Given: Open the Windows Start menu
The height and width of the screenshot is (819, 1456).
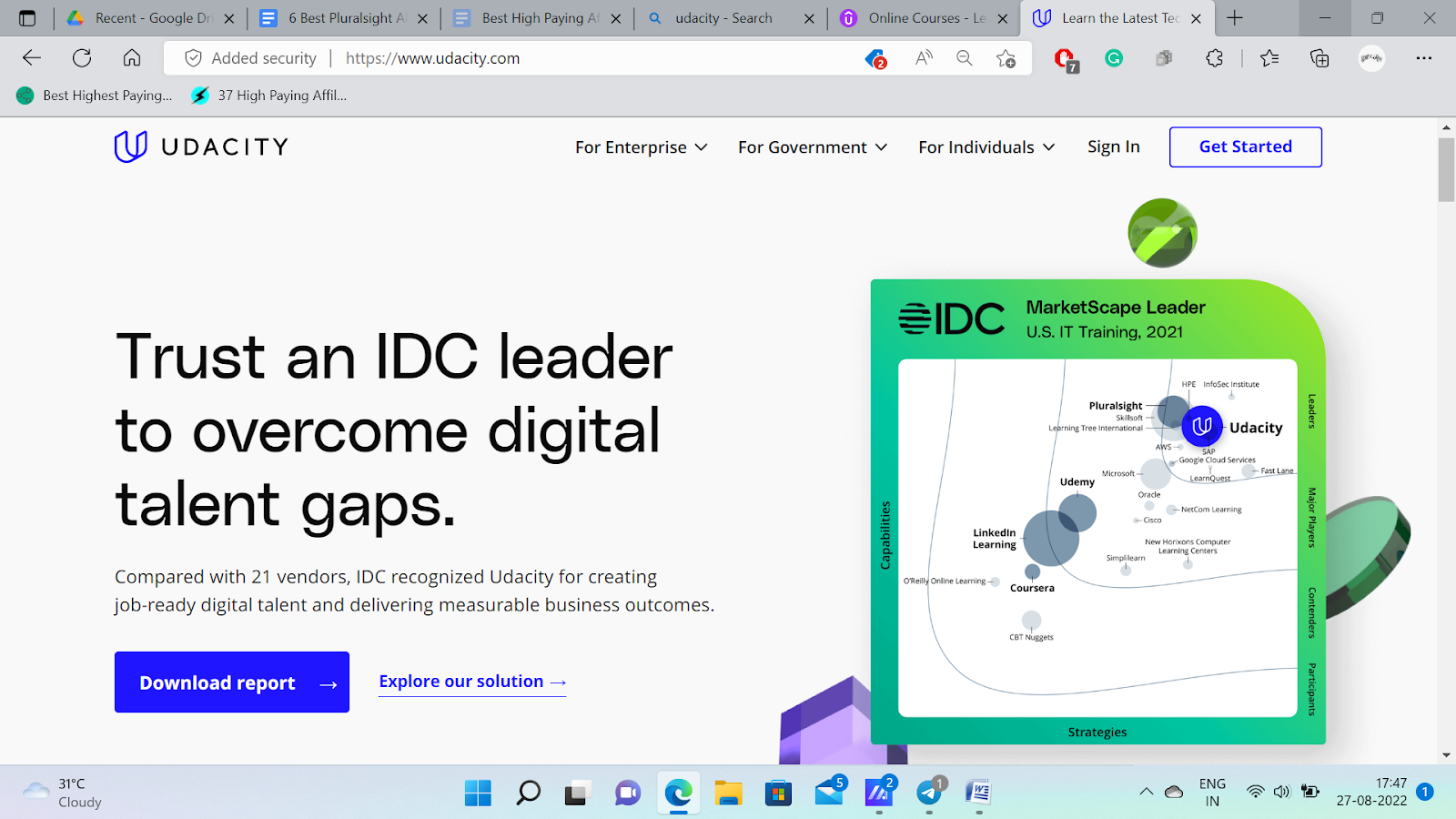Looking at the screenshot, I should 478,793.
